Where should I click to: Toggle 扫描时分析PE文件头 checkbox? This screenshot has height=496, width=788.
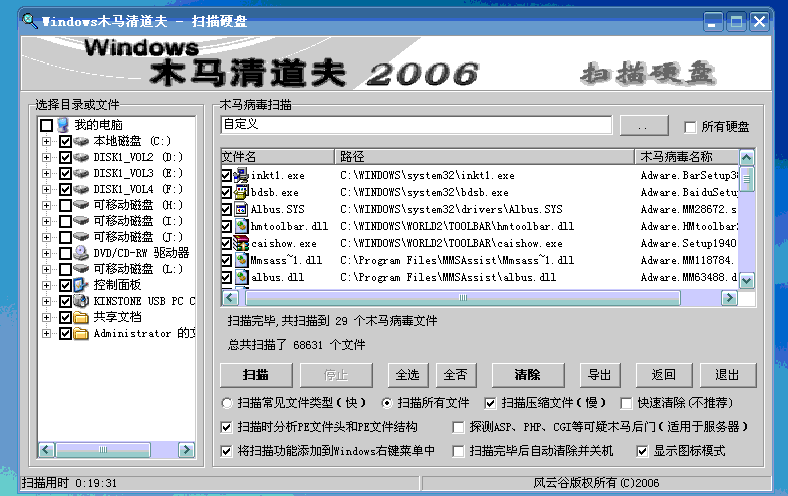[227, 427]
